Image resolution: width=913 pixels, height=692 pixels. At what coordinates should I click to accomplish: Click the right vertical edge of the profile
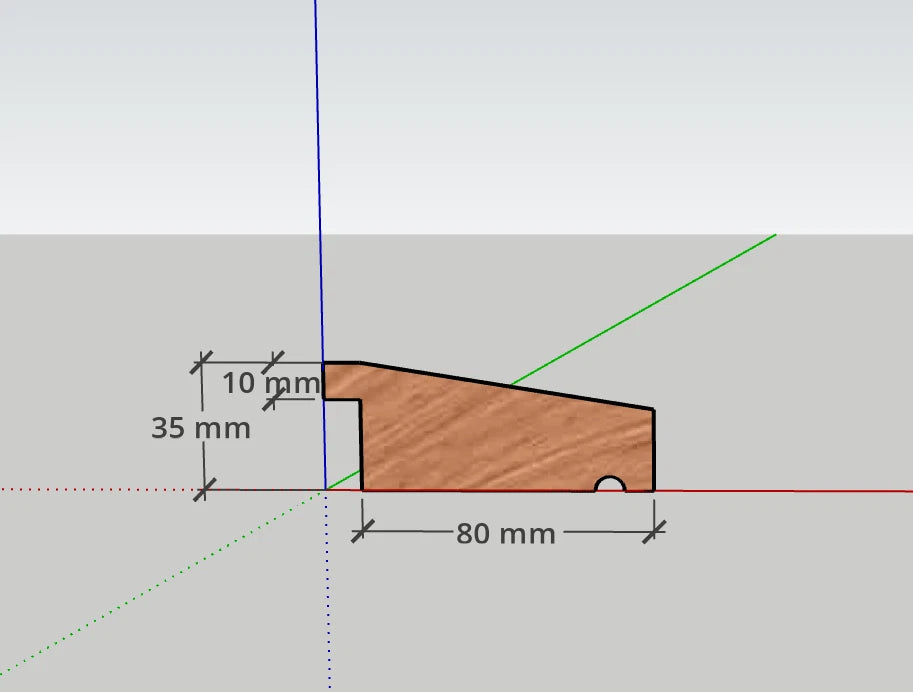point(653,450)
